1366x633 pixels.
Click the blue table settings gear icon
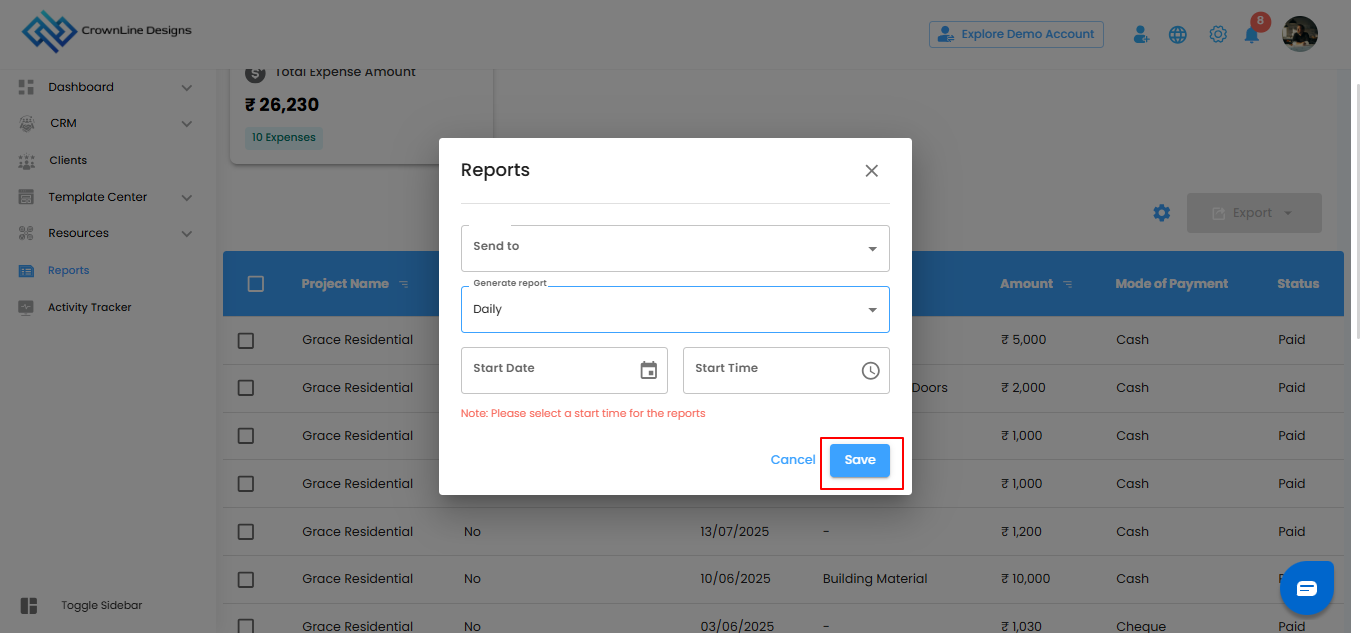click(1161, 213)
